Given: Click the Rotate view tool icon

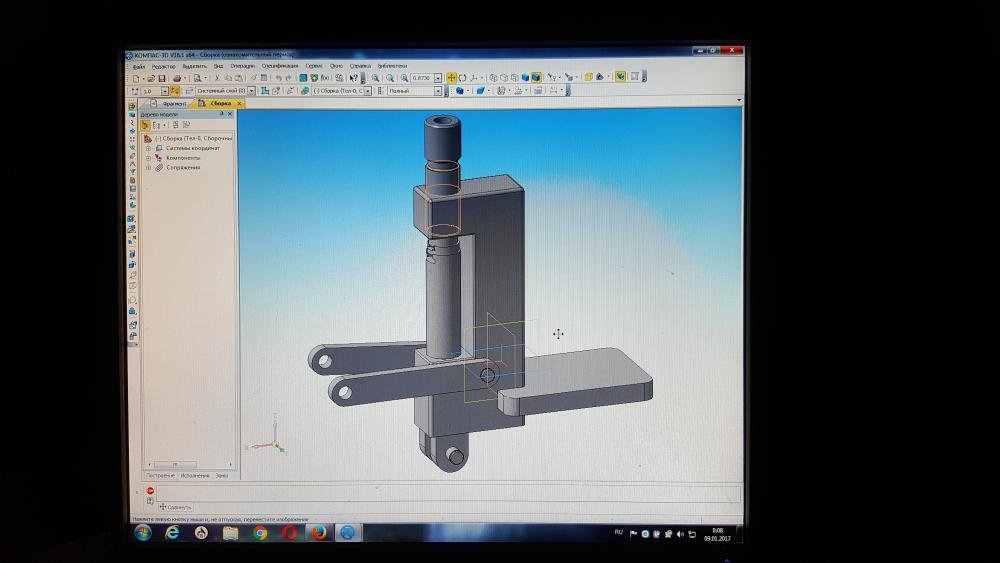Looking at the screenshot, I should pos(463,77).
